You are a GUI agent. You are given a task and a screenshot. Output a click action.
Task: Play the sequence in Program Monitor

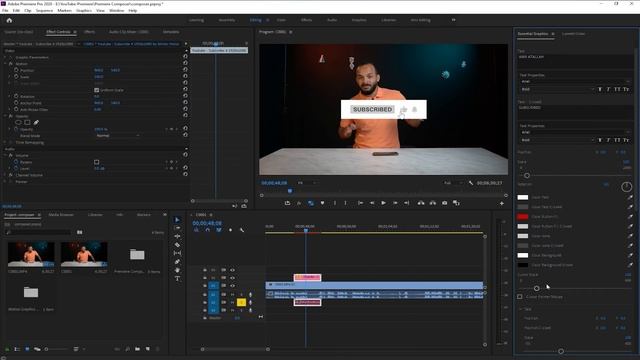click(383, 203)
